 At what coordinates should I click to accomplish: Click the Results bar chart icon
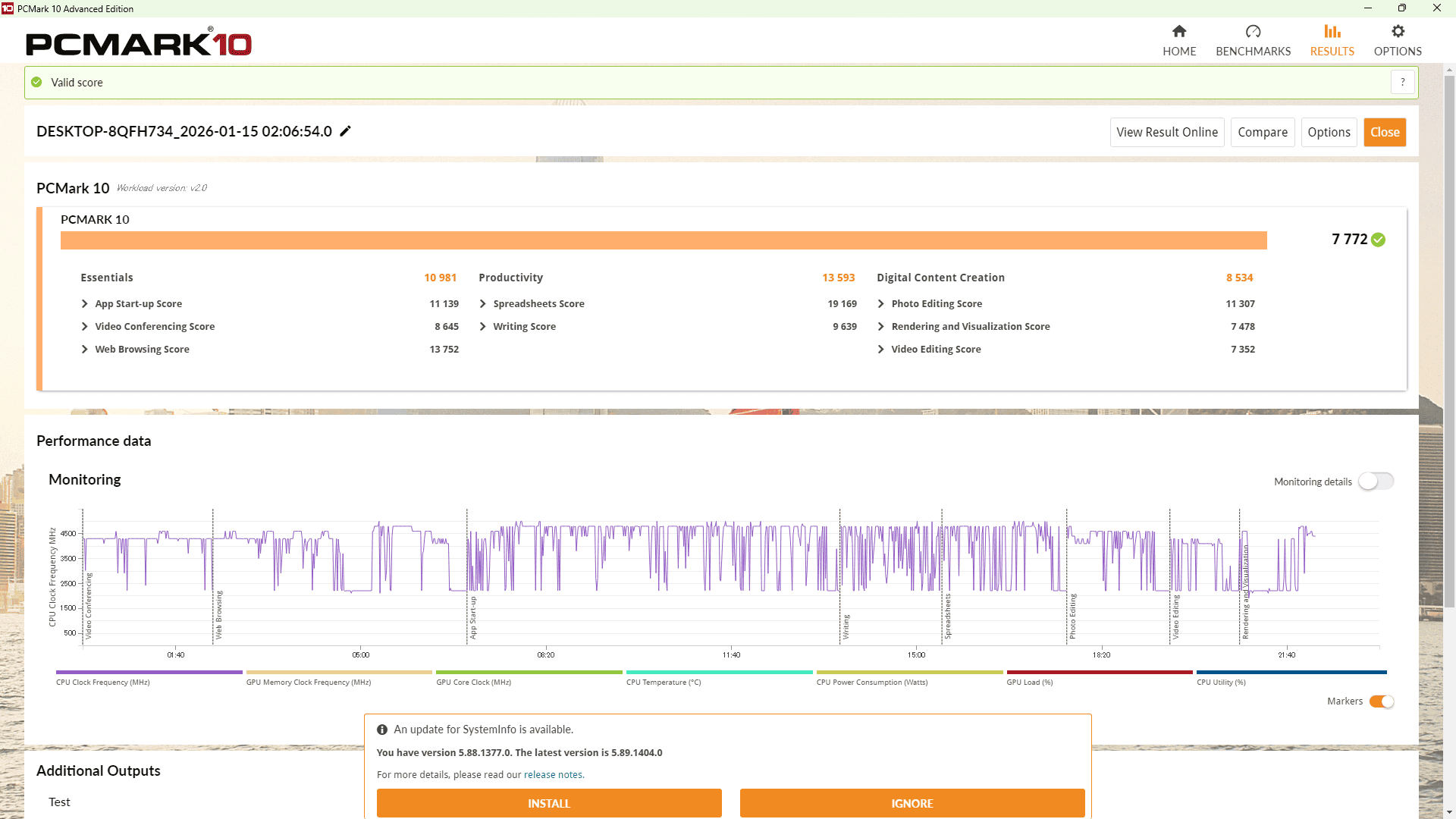coord(1332,31)
